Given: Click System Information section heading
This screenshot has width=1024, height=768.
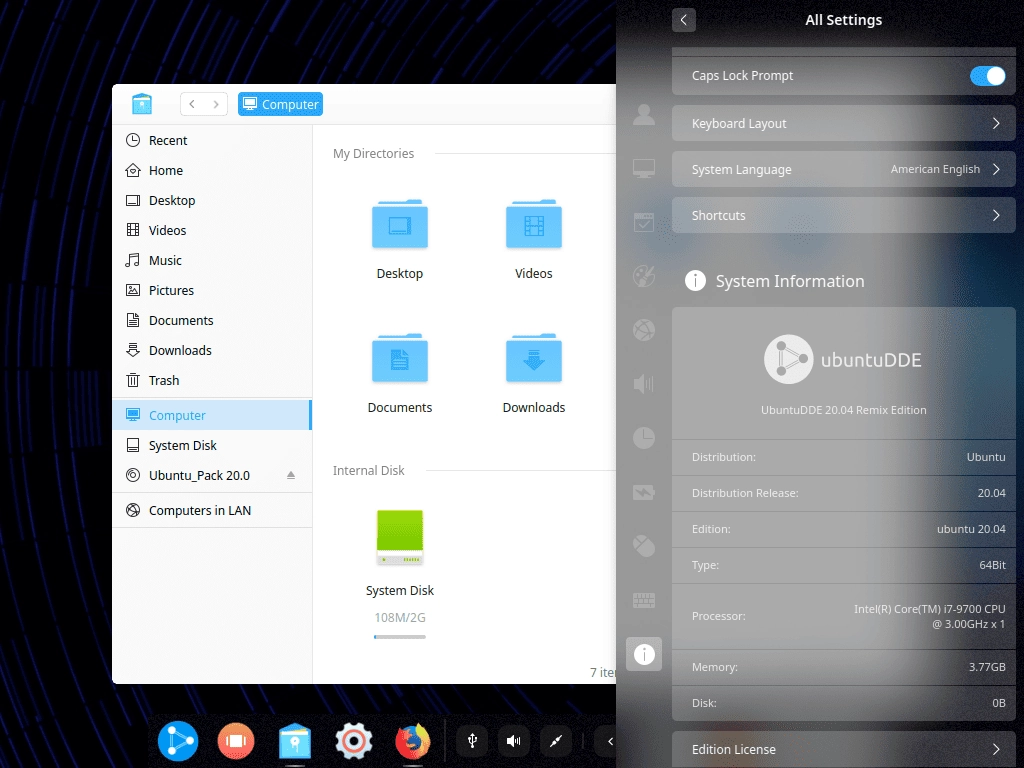Looking at the screenshot, I should [x=790, y=281].
